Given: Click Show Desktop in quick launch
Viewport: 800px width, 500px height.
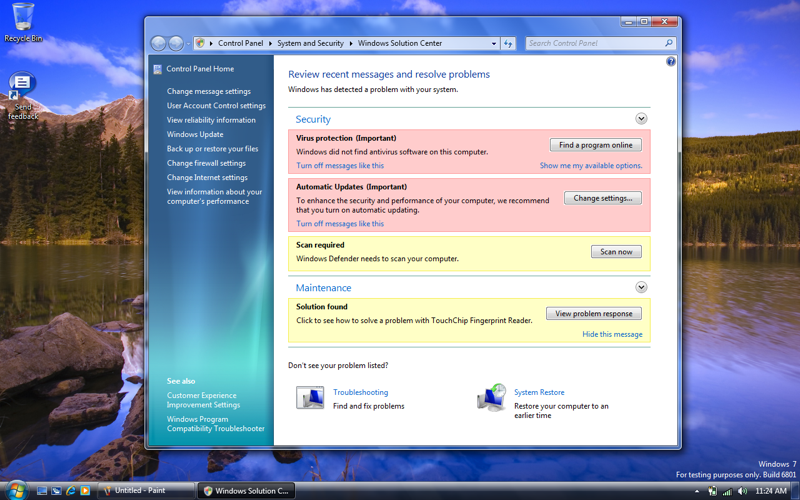Looking at the screenshot, I should [x=42, y=491].
